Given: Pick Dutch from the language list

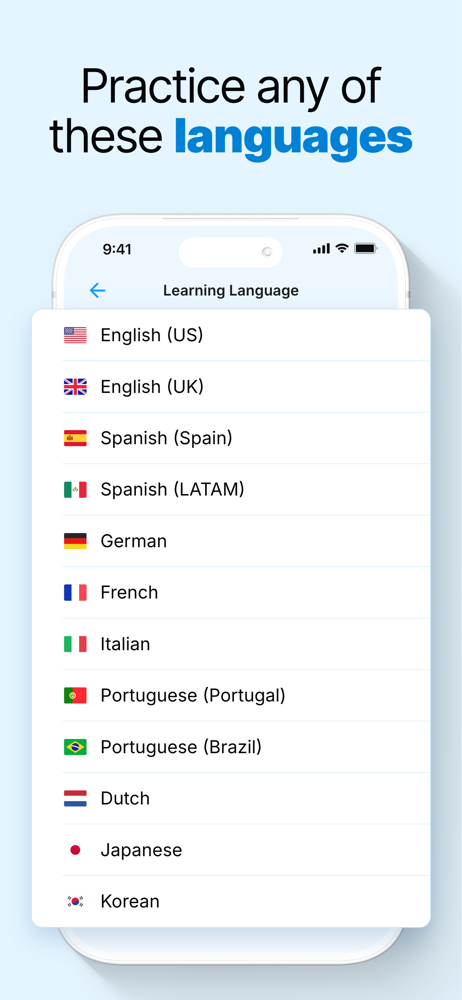Looking at the screenshot, I should (231, 798).
